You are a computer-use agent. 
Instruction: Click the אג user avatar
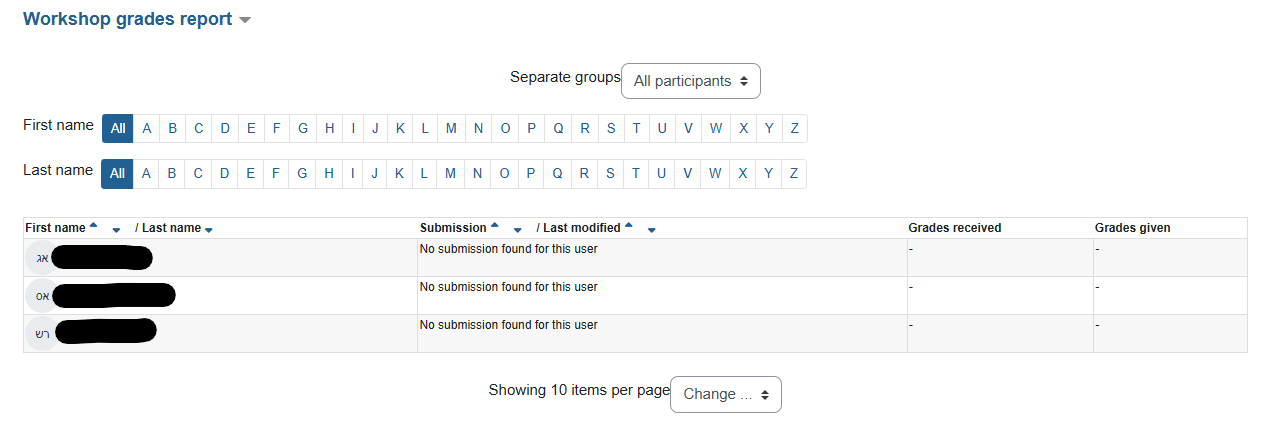[x=41, y=258]
